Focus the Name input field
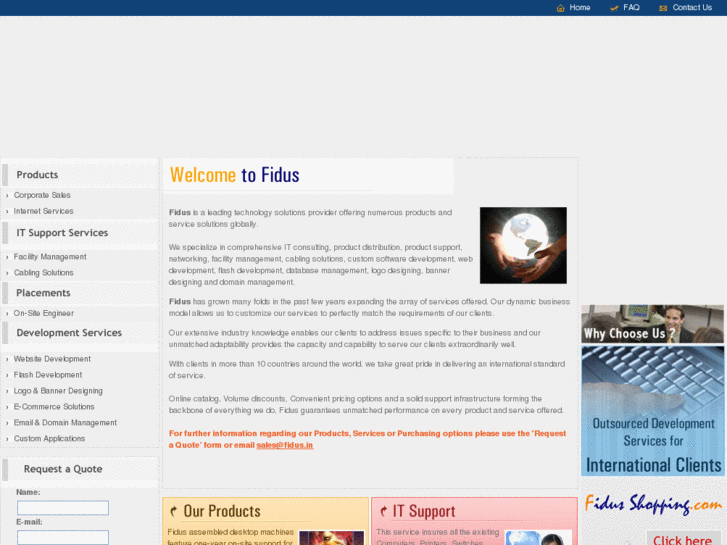 [x=63, y=508]
